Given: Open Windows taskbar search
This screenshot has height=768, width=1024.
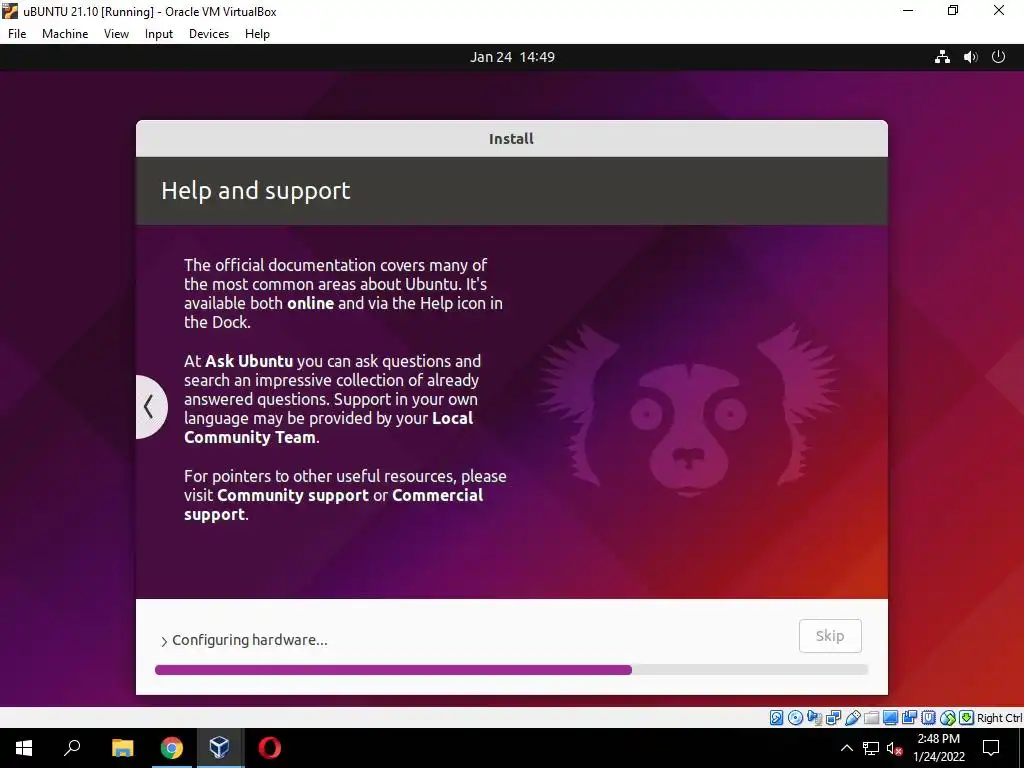Looking at the screenshot, I should (72, 748).
